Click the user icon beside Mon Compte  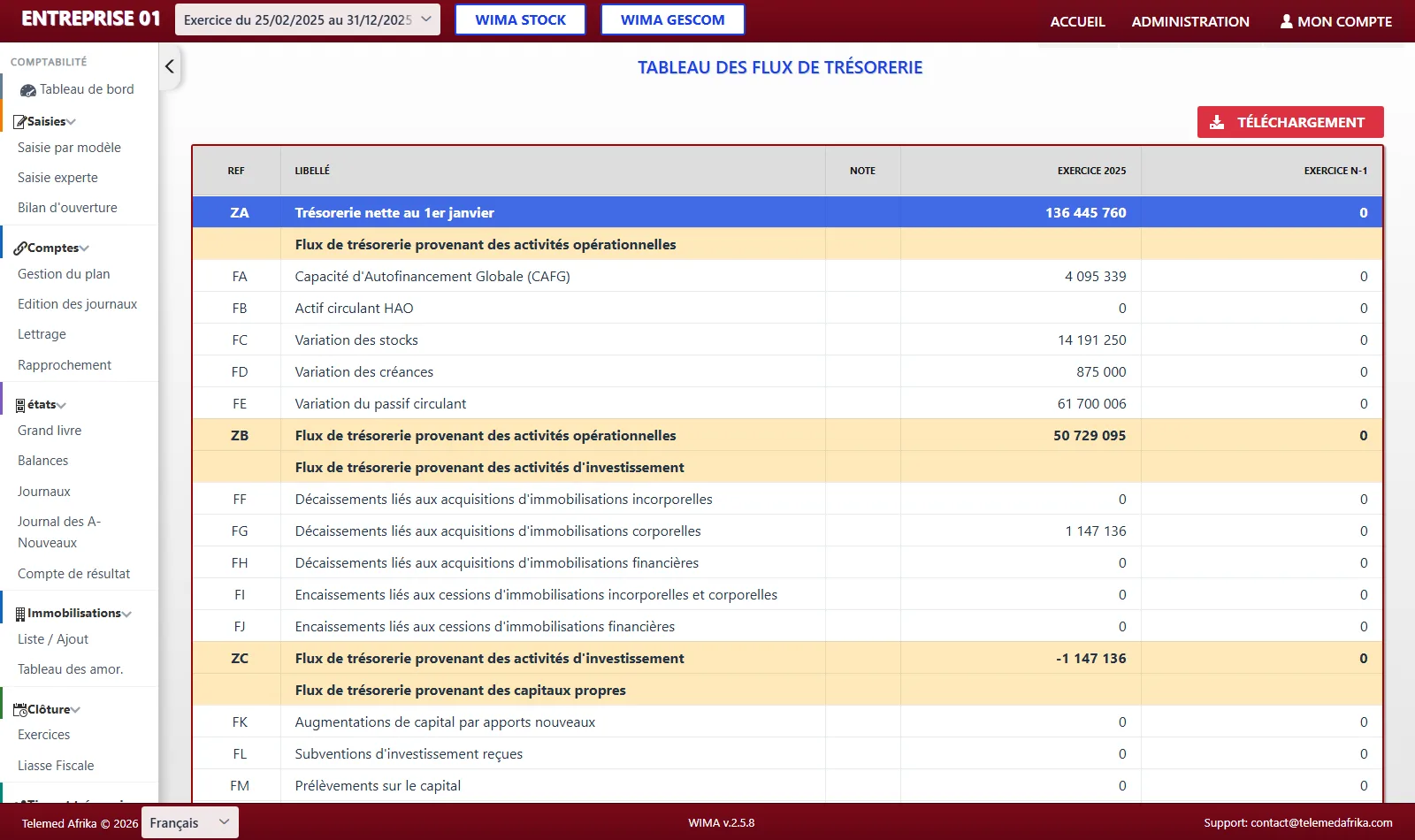(x=1287, y=21)
